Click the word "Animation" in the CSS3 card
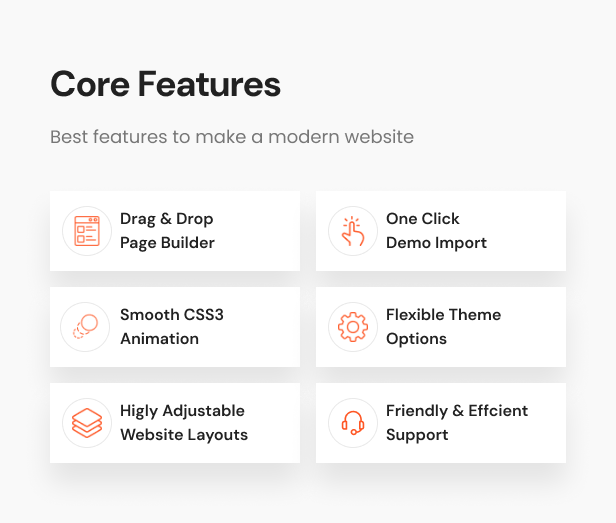The width and height of the screenshot is (616, 523). [159, 339]
